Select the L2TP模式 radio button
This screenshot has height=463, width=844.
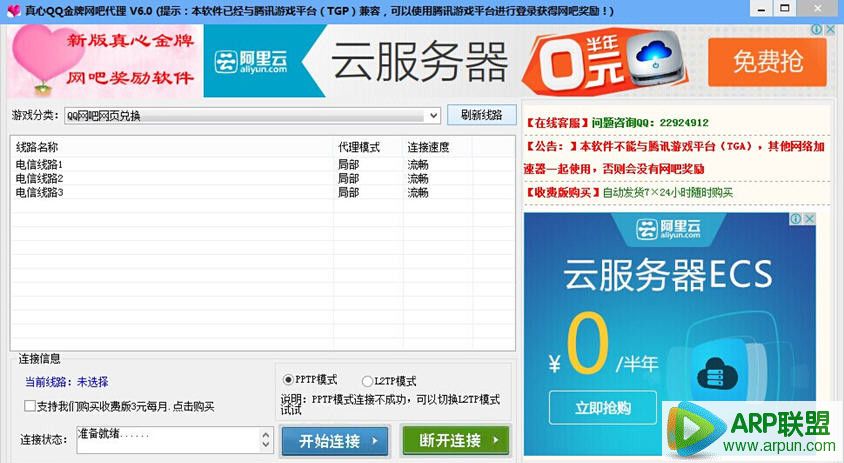pos(367,381)
